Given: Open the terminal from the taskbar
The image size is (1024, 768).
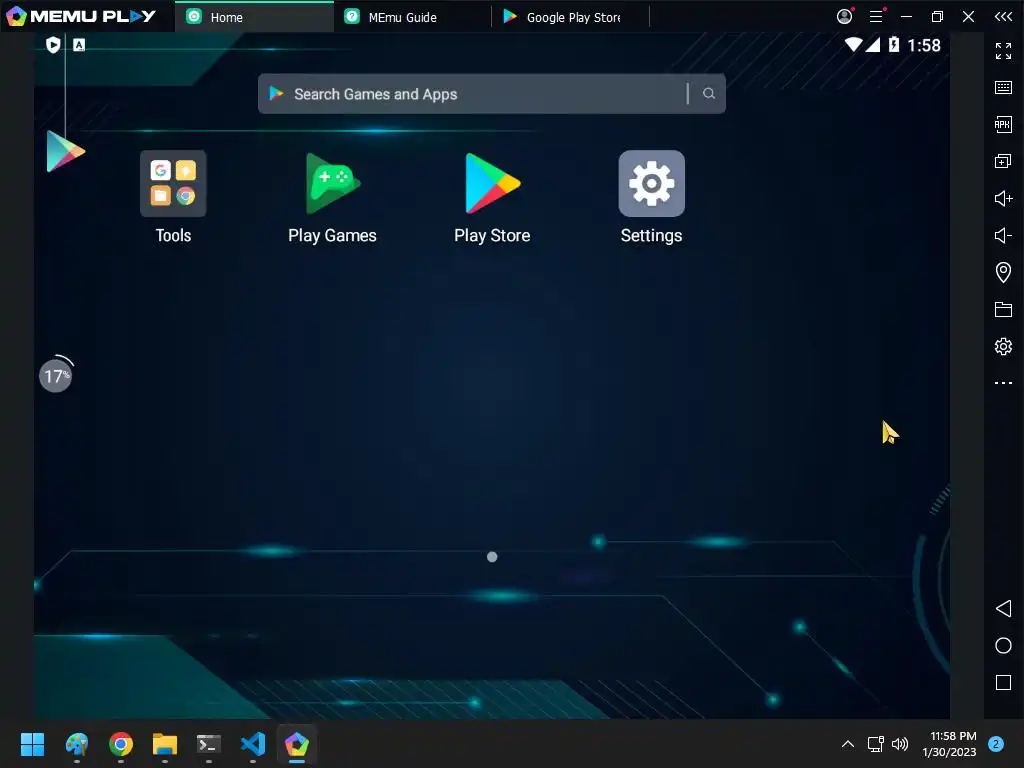Looking at the screenshot, I should click(209, 744).
